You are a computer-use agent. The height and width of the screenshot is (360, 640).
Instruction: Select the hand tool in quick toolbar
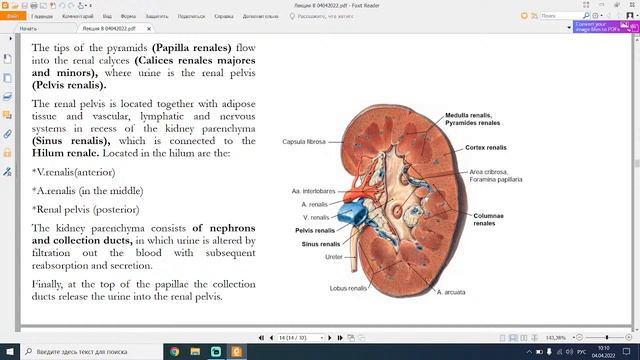coord(81,5)
